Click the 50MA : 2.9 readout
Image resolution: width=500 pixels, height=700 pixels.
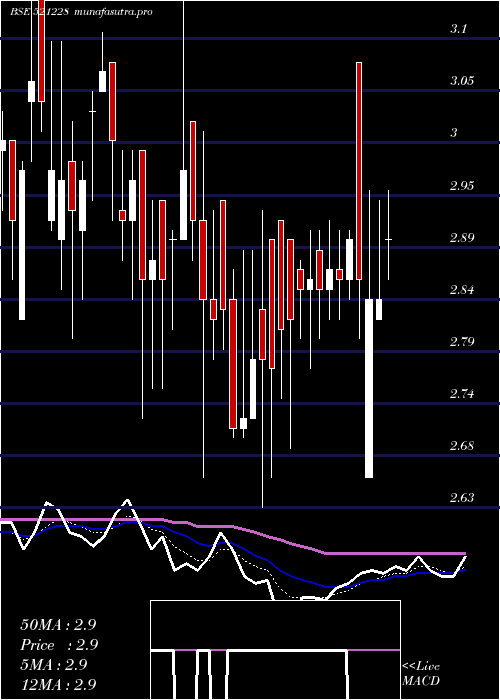point(58,625)
